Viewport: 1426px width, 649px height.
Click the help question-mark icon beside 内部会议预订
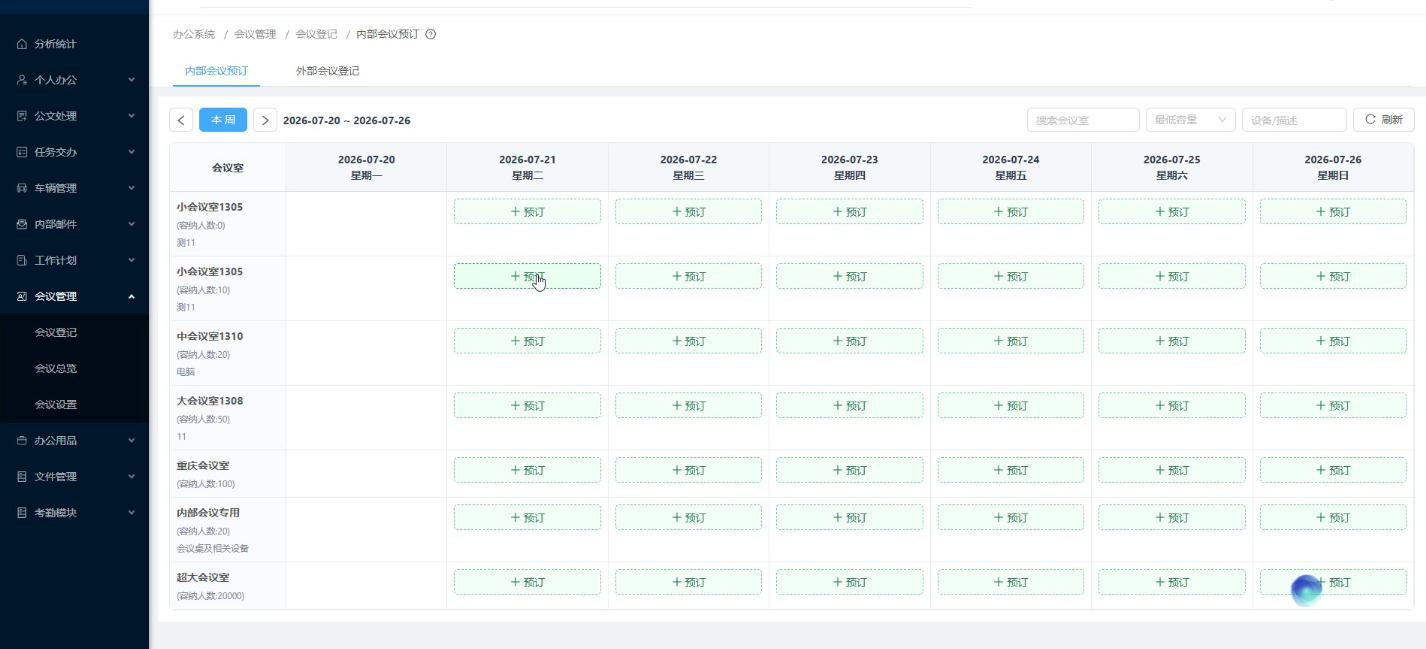click(431, 34)
